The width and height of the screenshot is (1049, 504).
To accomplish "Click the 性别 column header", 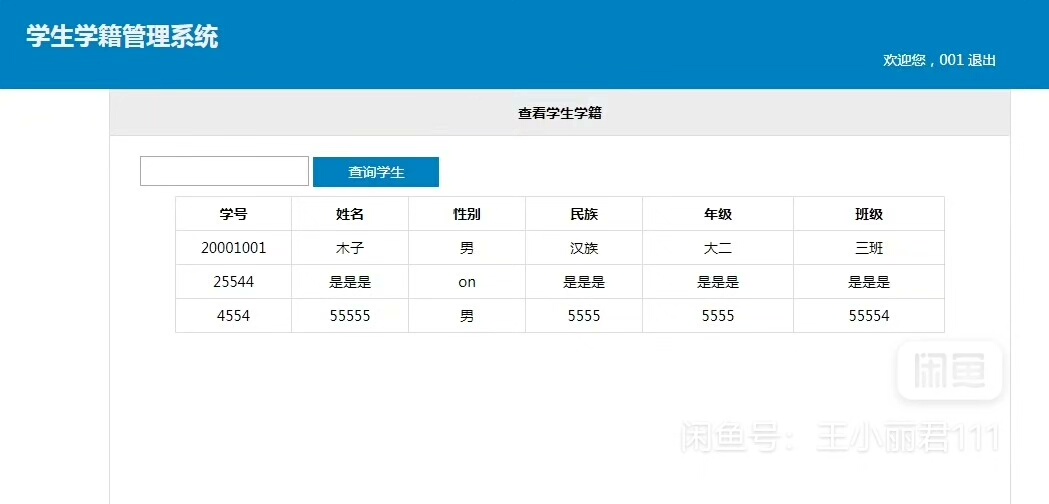I will click(467, 214).
